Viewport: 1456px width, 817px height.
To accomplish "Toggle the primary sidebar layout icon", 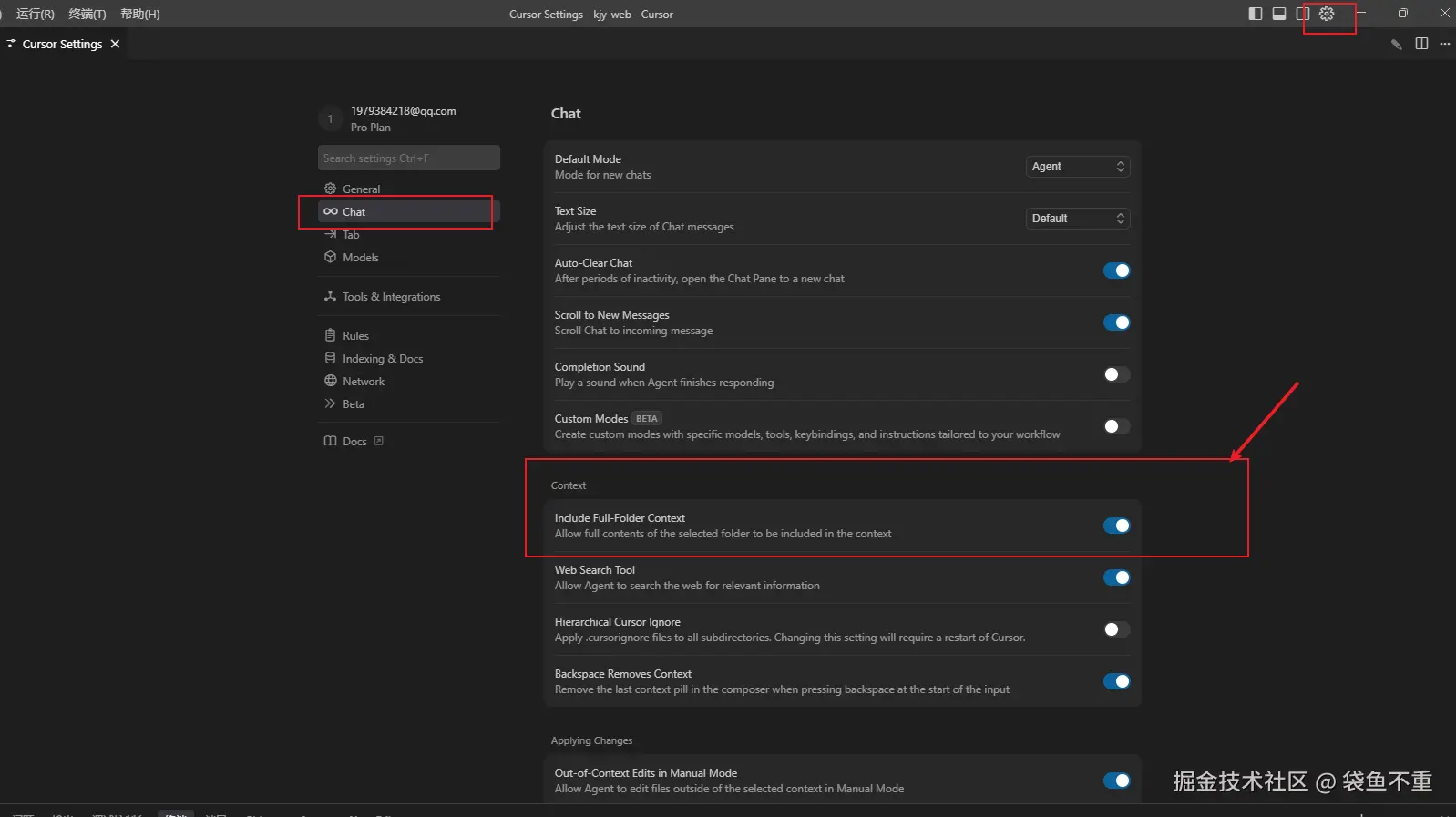I will pos(1256,14).
